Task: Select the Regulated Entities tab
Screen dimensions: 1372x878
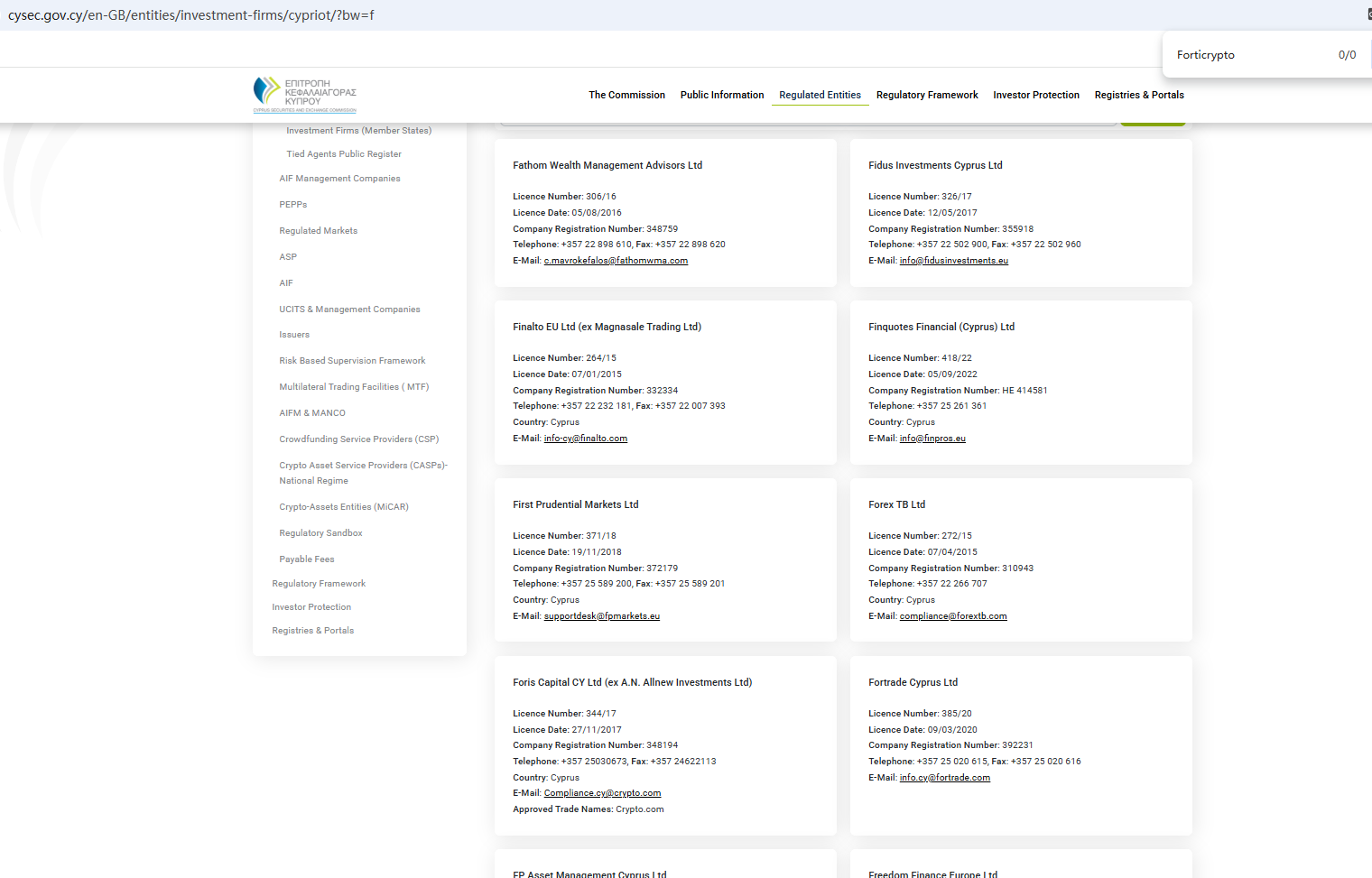Action: (820, 95)
